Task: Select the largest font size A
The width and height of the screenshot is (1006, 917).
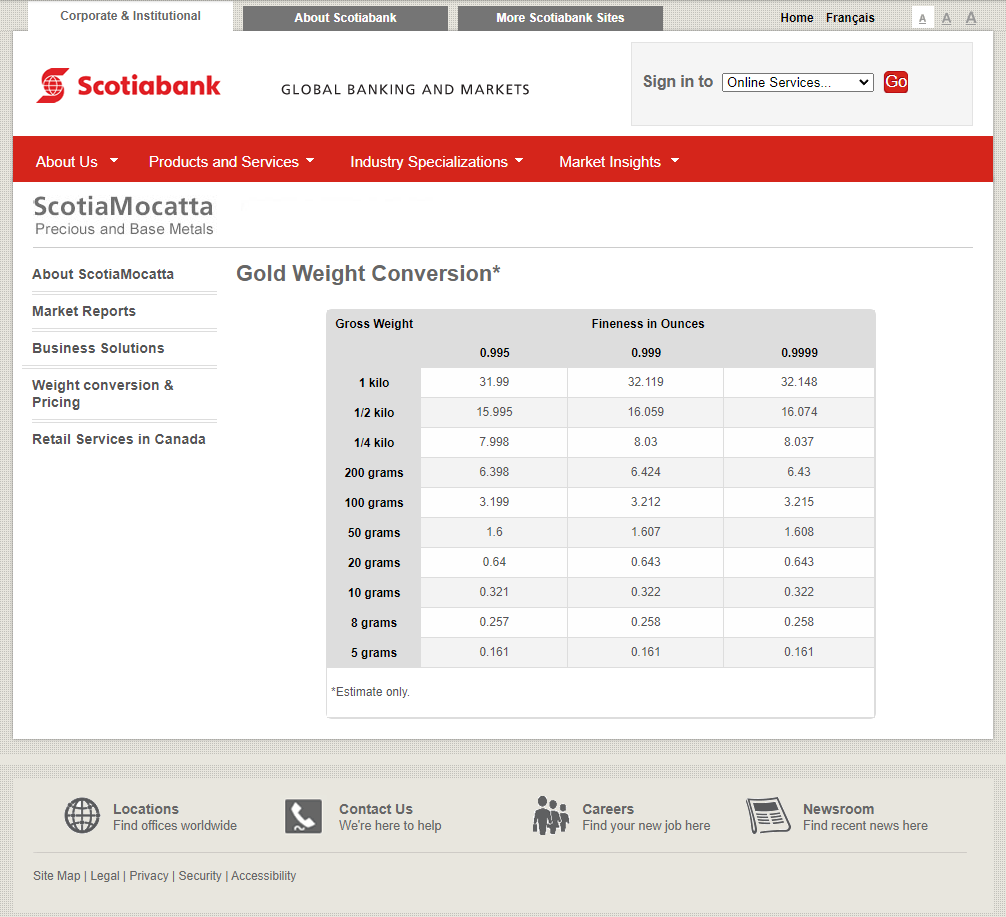Action: point(971,17)
